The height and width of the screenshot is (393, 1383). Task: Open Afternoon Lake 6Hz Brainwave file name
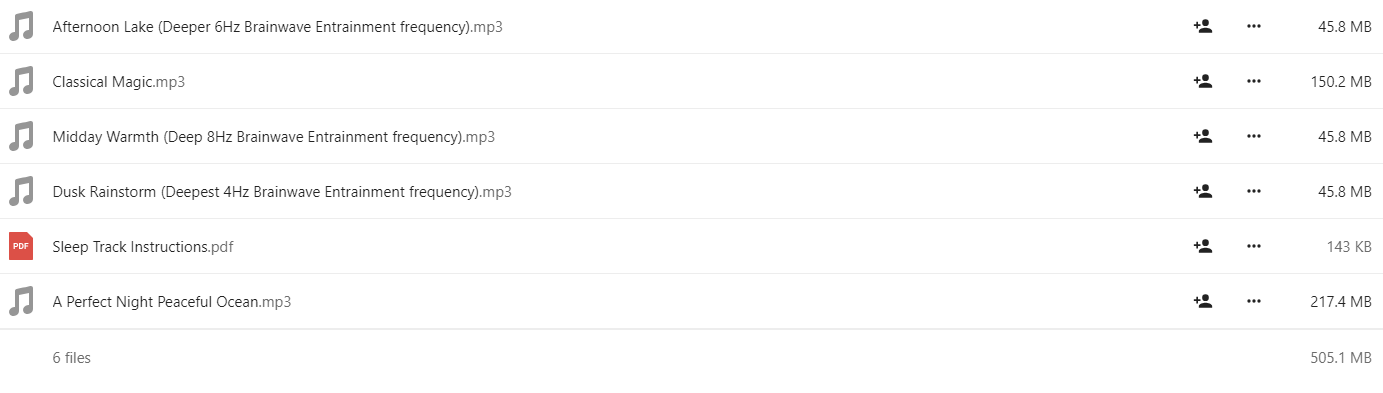coord(278,27)
